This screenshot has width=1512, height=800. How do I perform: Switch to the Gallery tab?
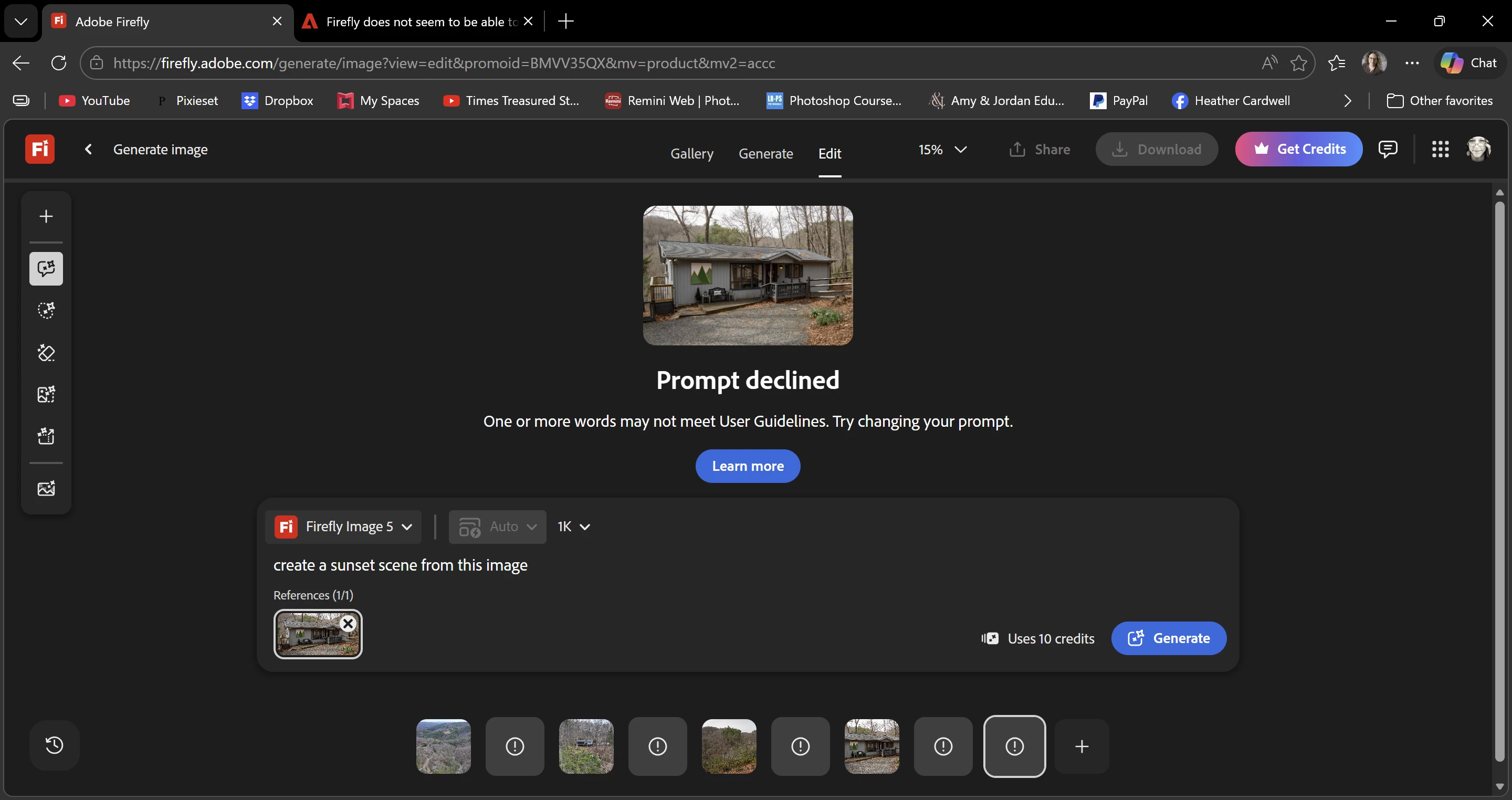coord(691,153)
